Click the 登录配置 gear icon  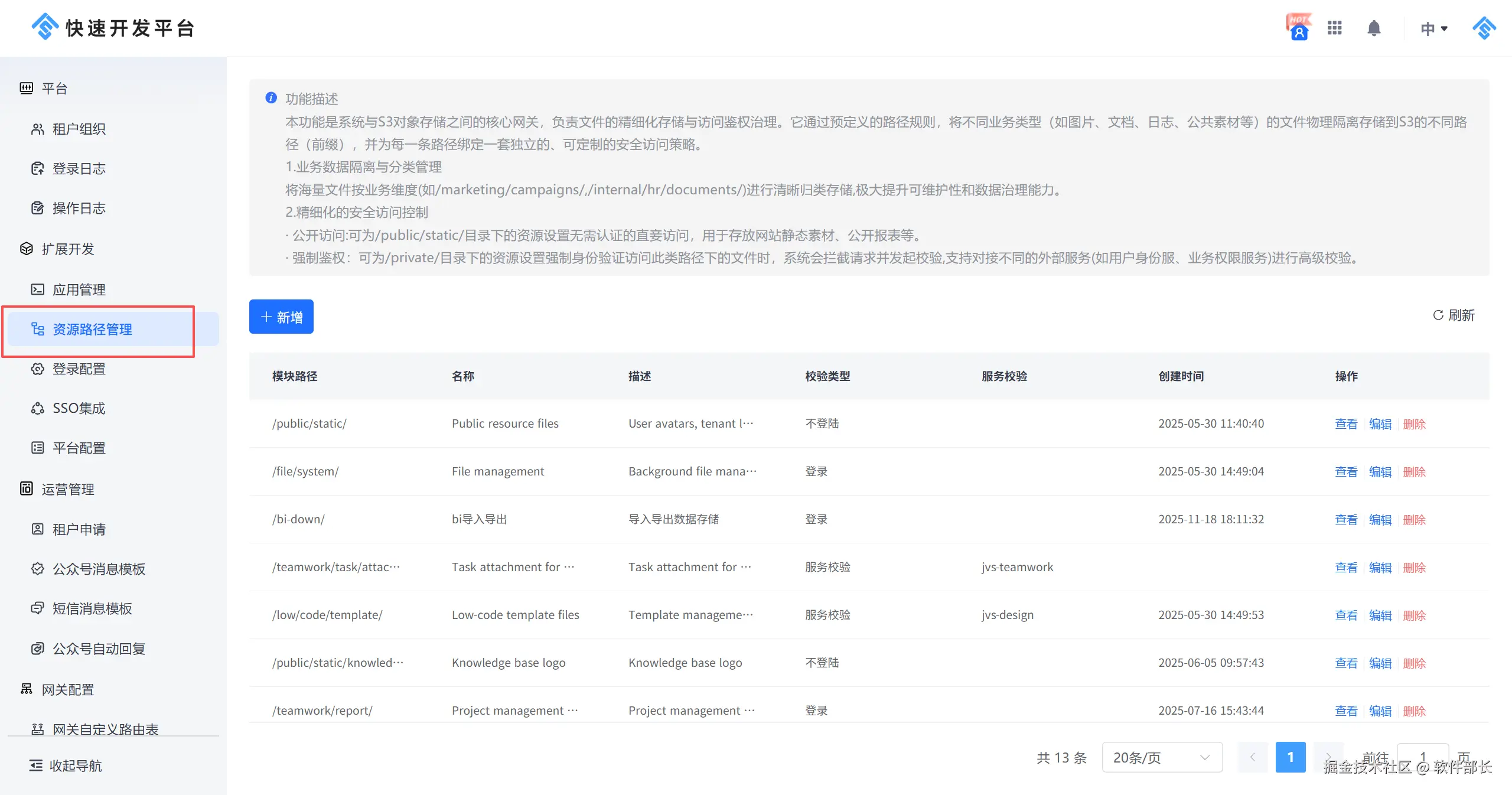tap(38, 369)
